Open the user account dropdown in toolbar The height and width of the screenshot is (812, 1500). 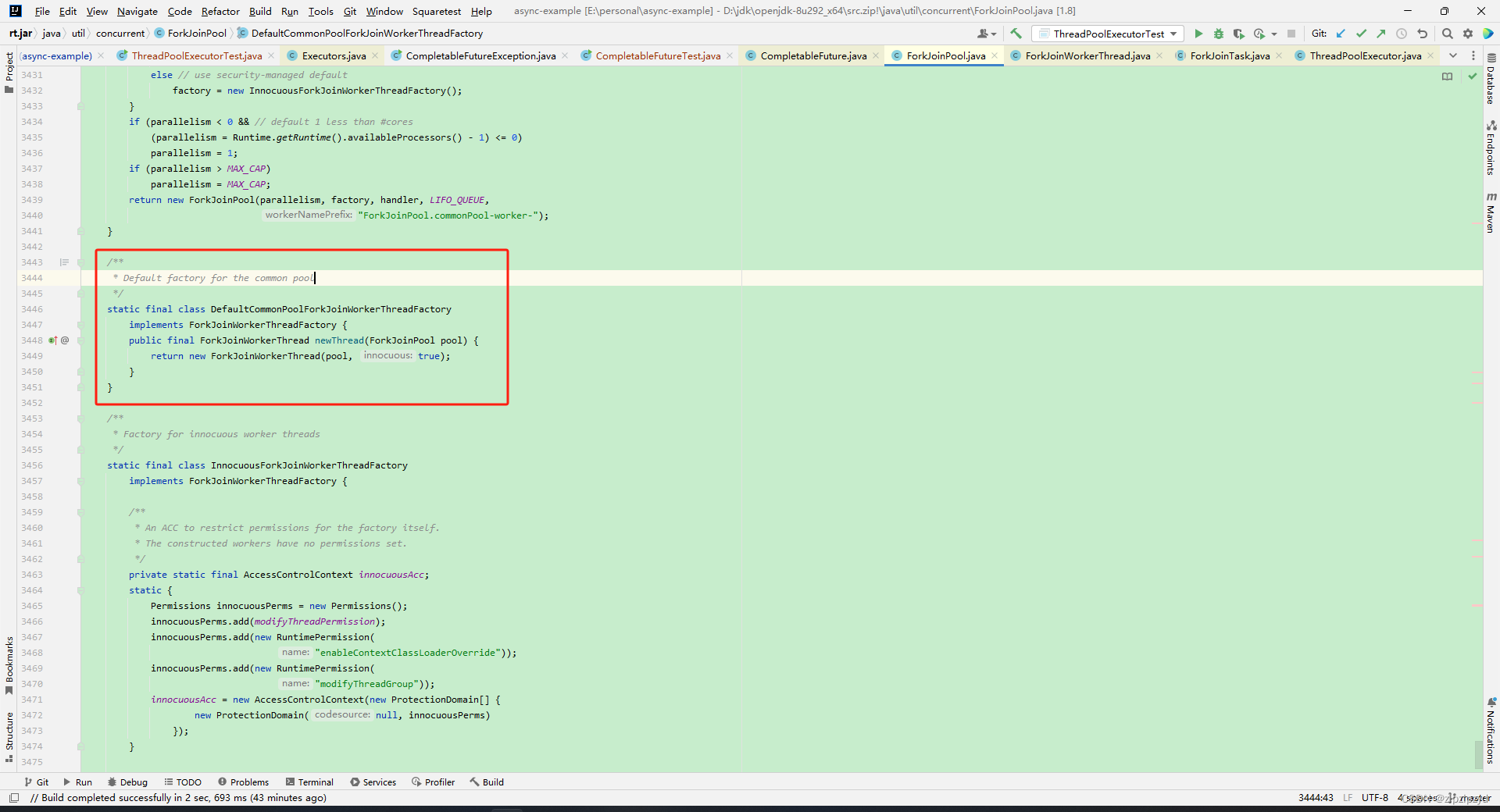(986, 34)
